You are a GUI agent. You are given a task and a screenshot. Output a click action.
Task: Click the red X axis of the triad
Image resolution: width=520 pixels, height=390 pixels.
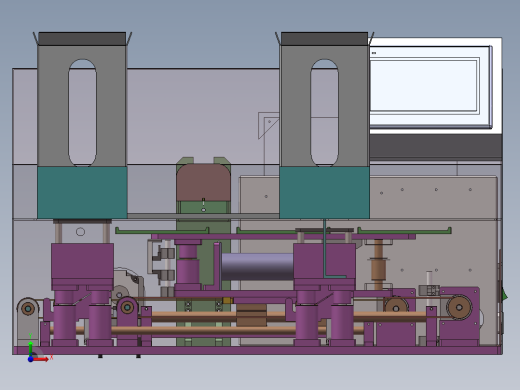tap(41, 359)
